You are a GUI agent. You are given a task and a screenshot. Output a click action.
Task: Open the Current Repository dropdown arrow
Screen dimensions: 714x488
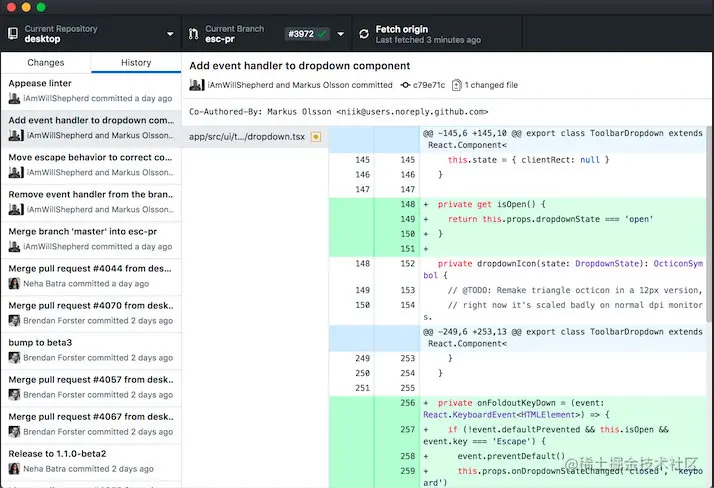pyautogui.click(x=170, y=34)
